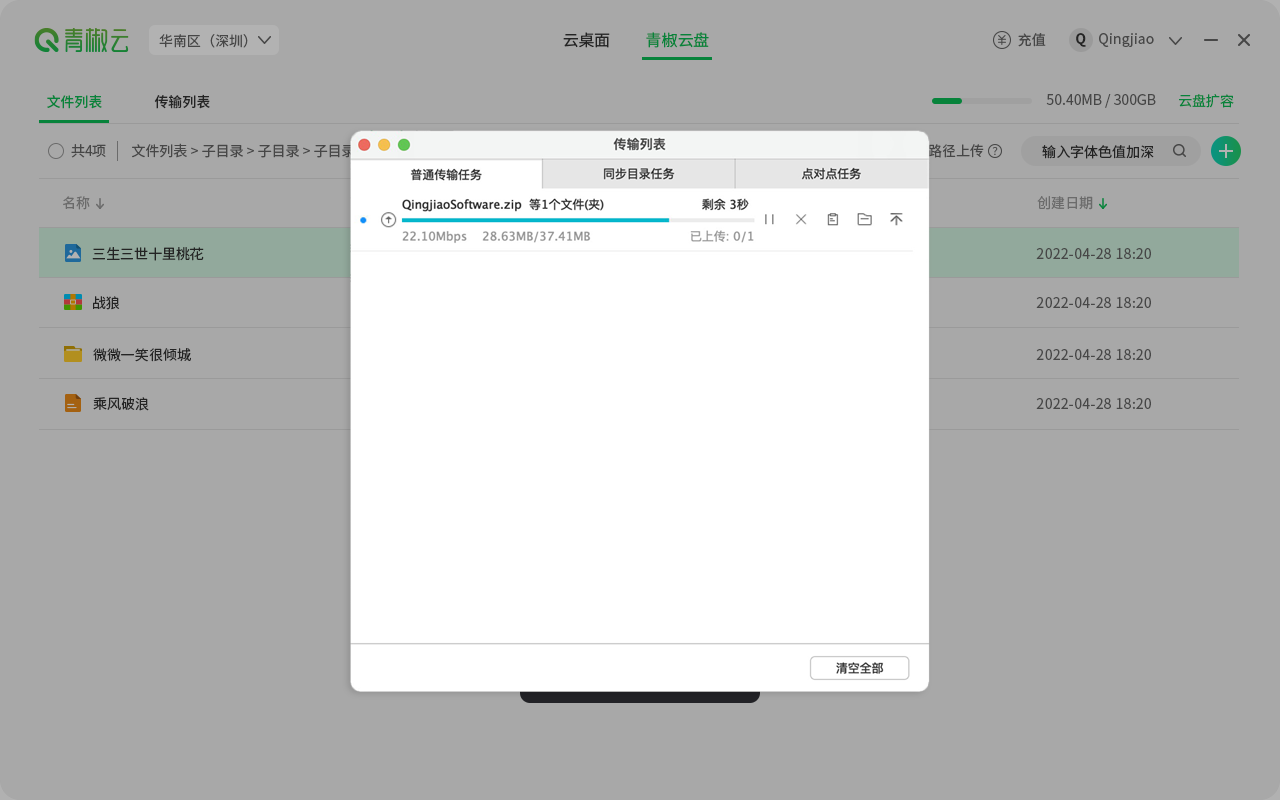Click the folder icon of 微微一笑很倾城
This screenshot has height=800, width=1280.
point(73,354)
